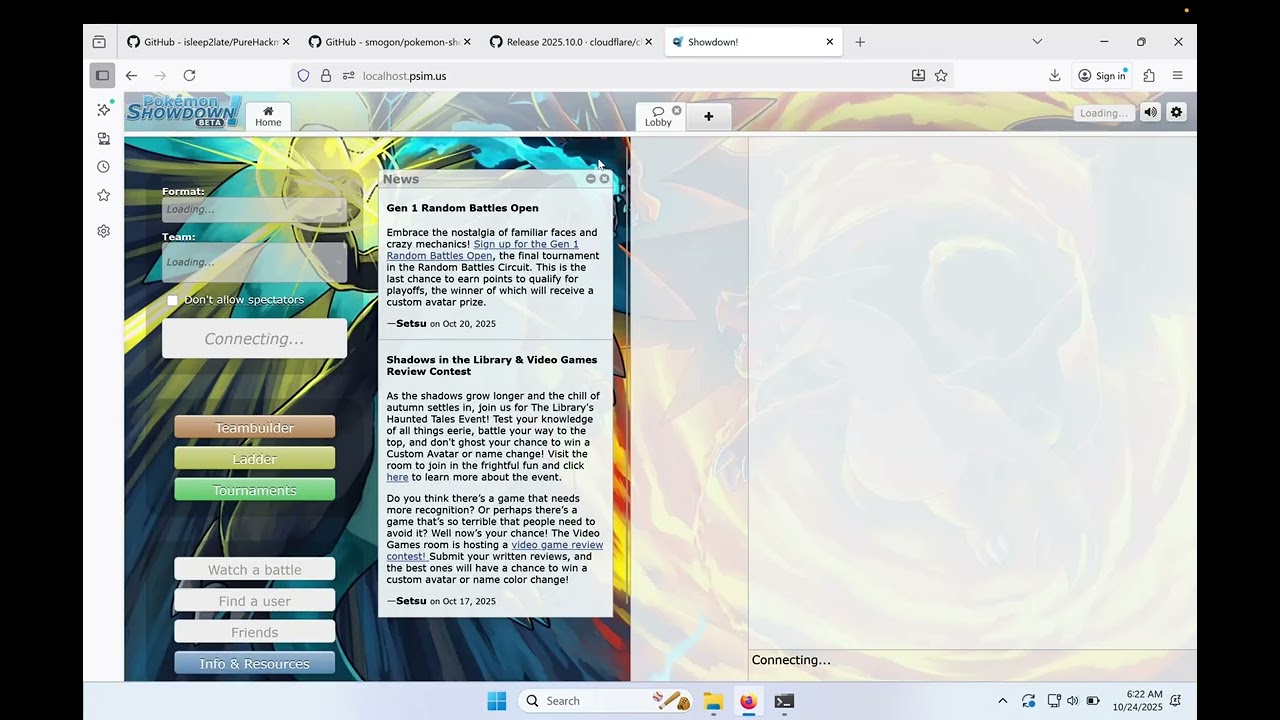The height and width of the screenshot is (720, 1280).
Task: Open the Format selector dropdown
Action: pyautogui.click(x=254, y=209)
